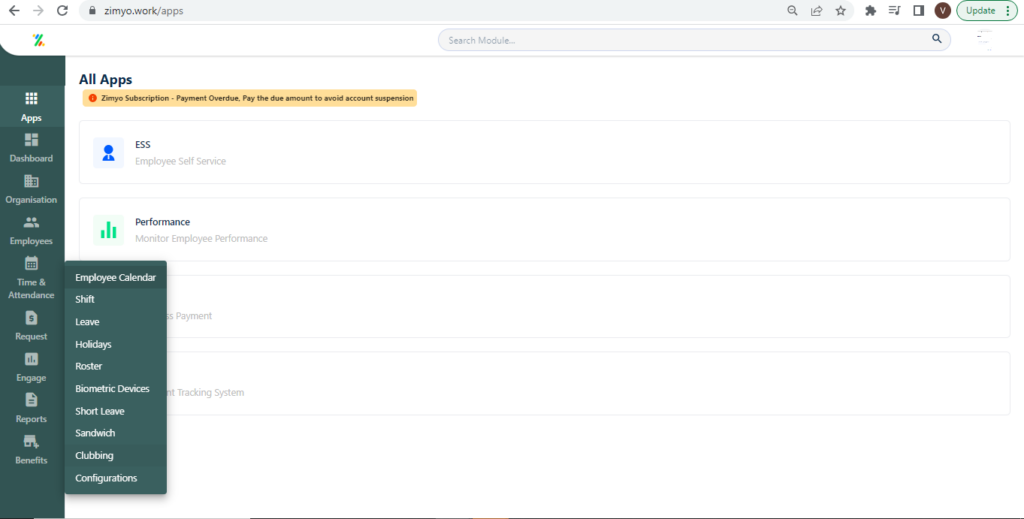Click the browser zoom magnifier icon
The height and width of the screenshot is (519, 1024).
tap(792, 10)
